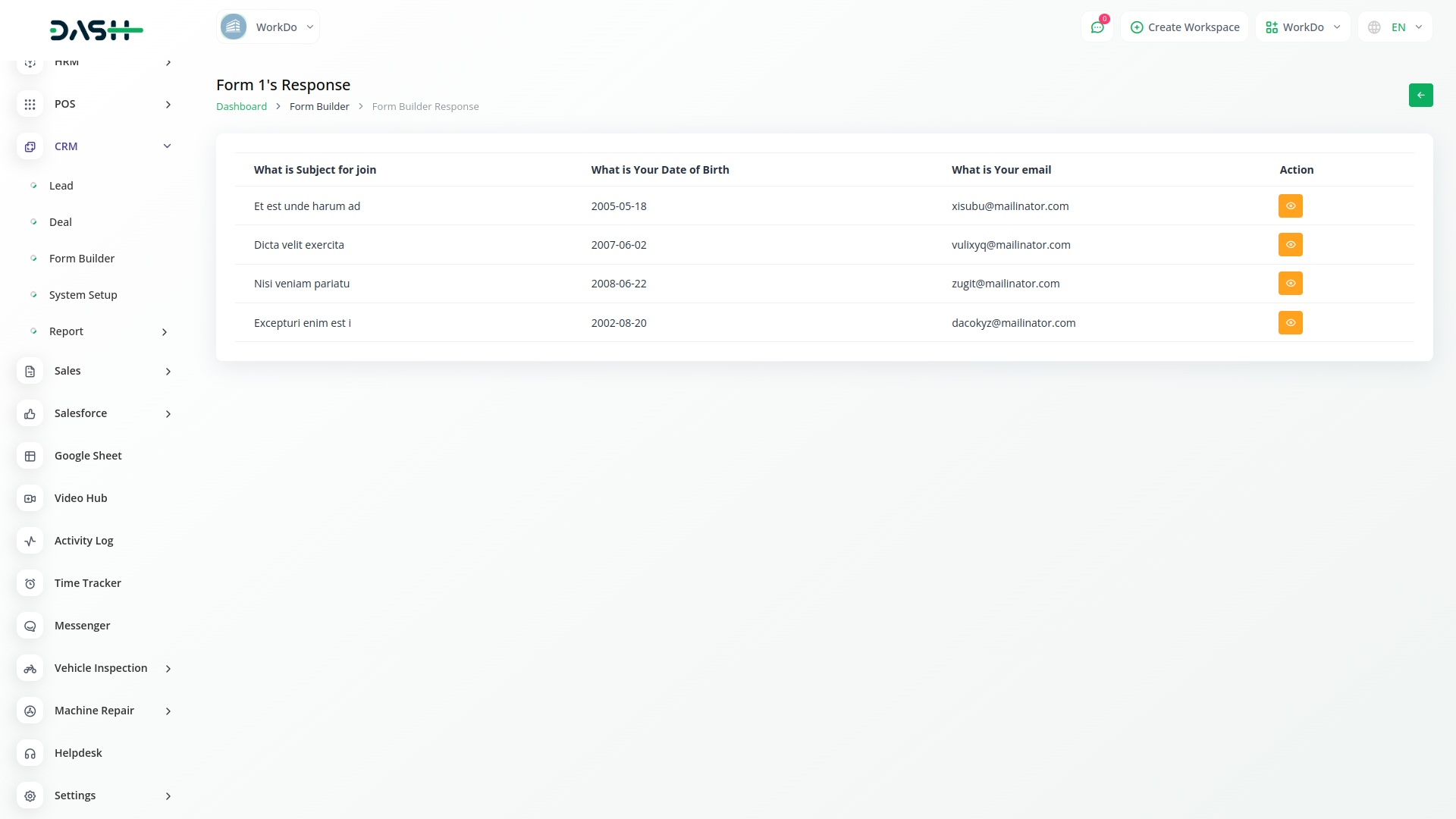
Task: Click the Time Tracker clock icon
Action: (x=30, y=583)
